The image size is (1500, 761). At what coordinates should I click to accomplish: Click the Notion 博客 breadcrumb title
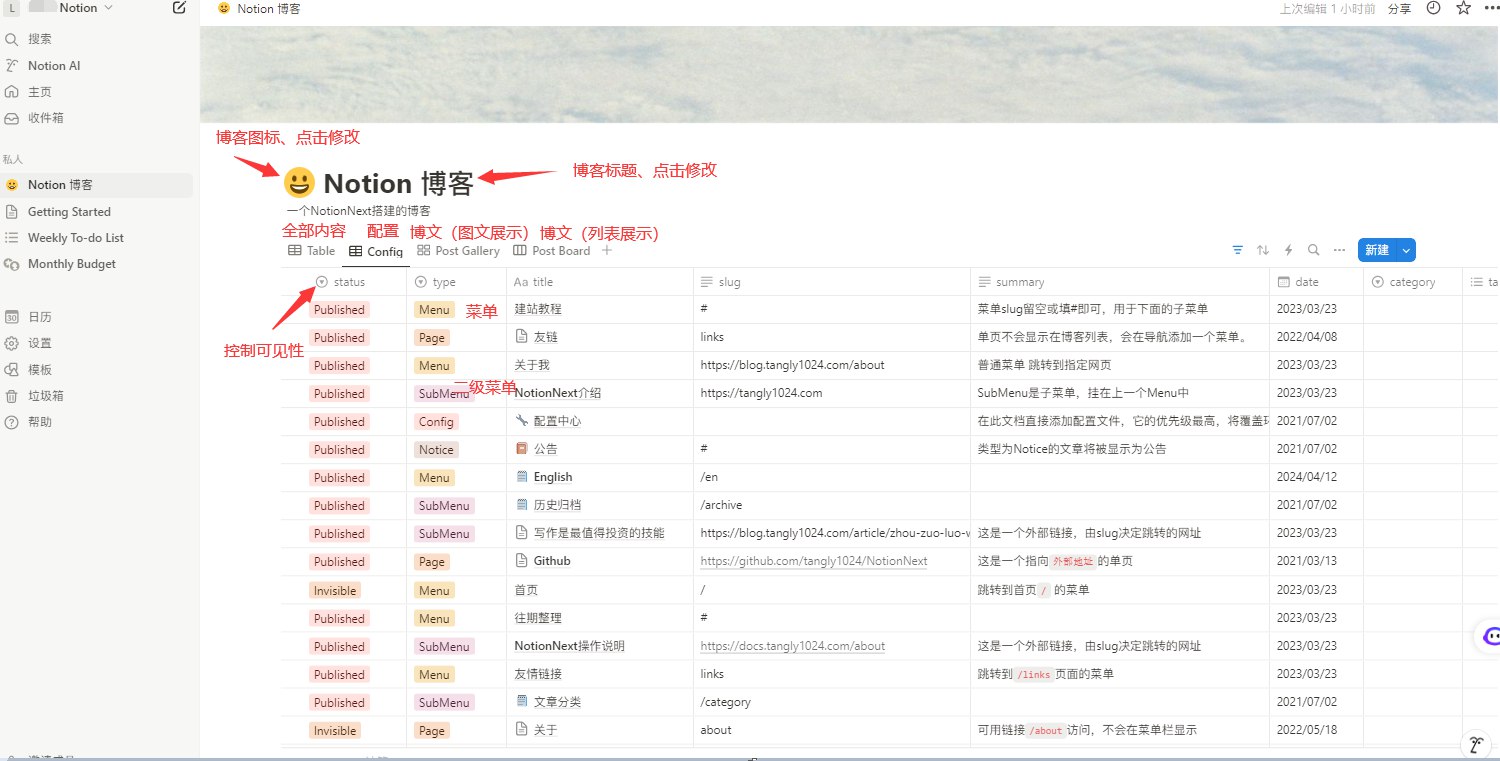(x=269, y=9)
